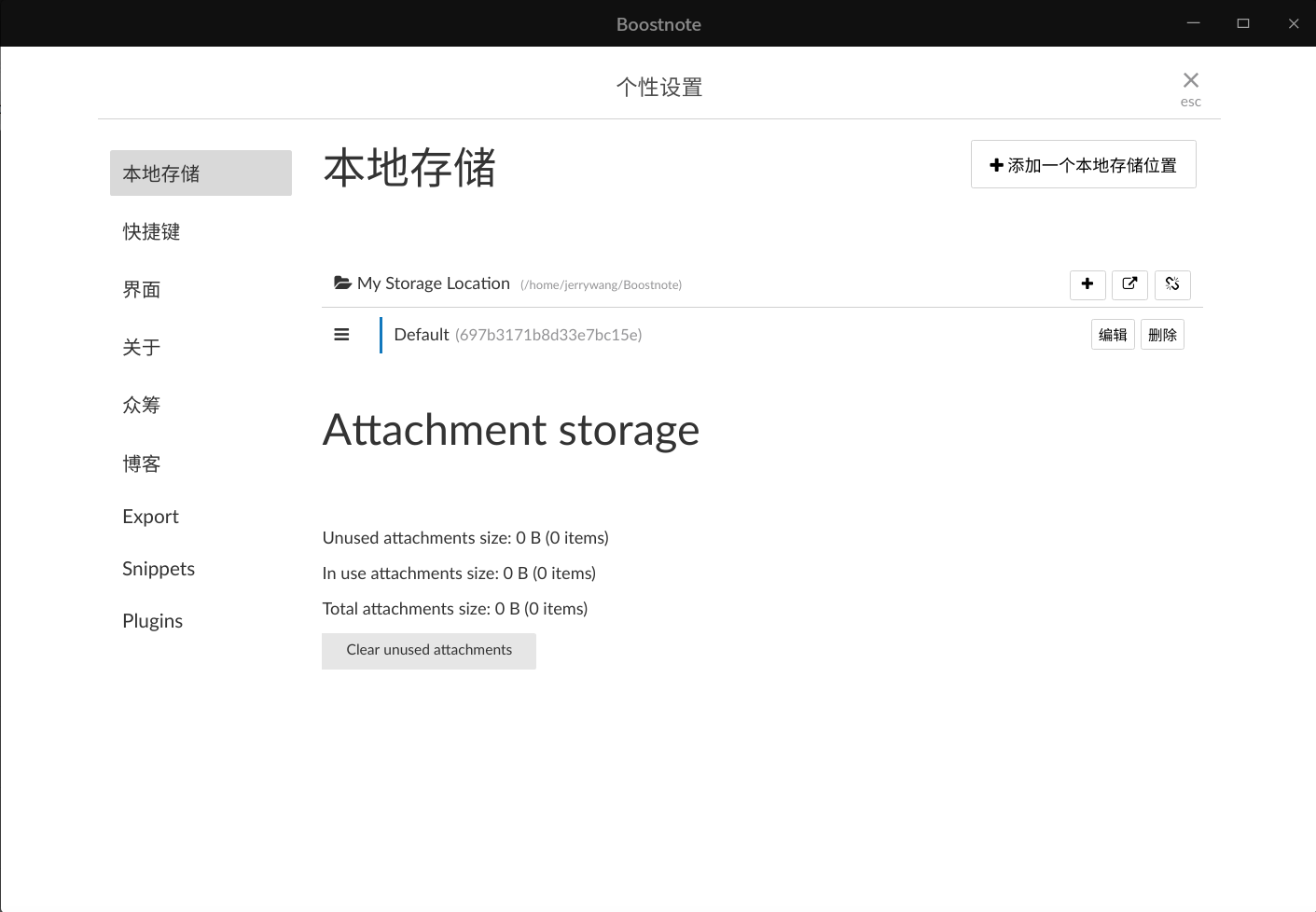Screen dimensions: 1316x912
Task: Click 添加一个本地存储位置 button
Action: tap(1083, 165)
